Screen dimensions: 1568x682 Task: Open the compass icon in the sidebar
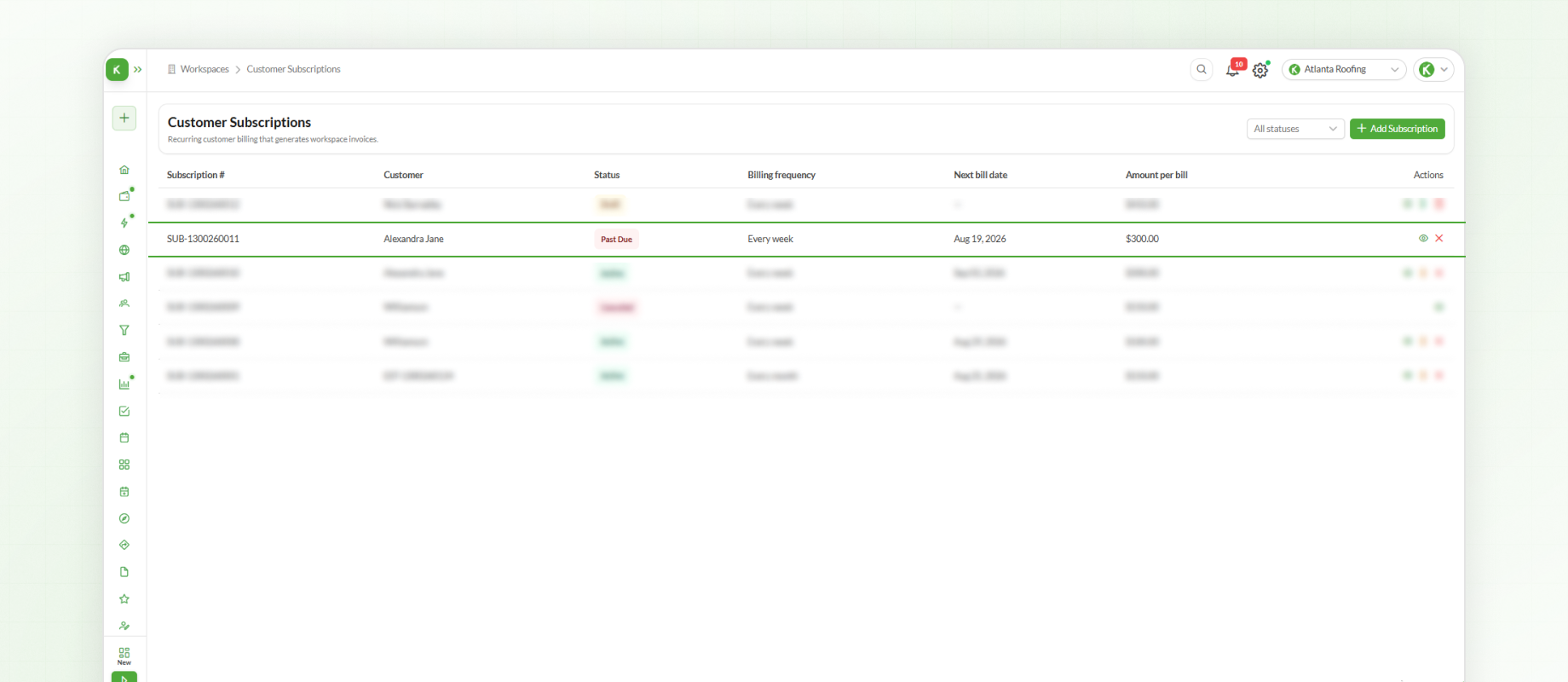point(124,518)
